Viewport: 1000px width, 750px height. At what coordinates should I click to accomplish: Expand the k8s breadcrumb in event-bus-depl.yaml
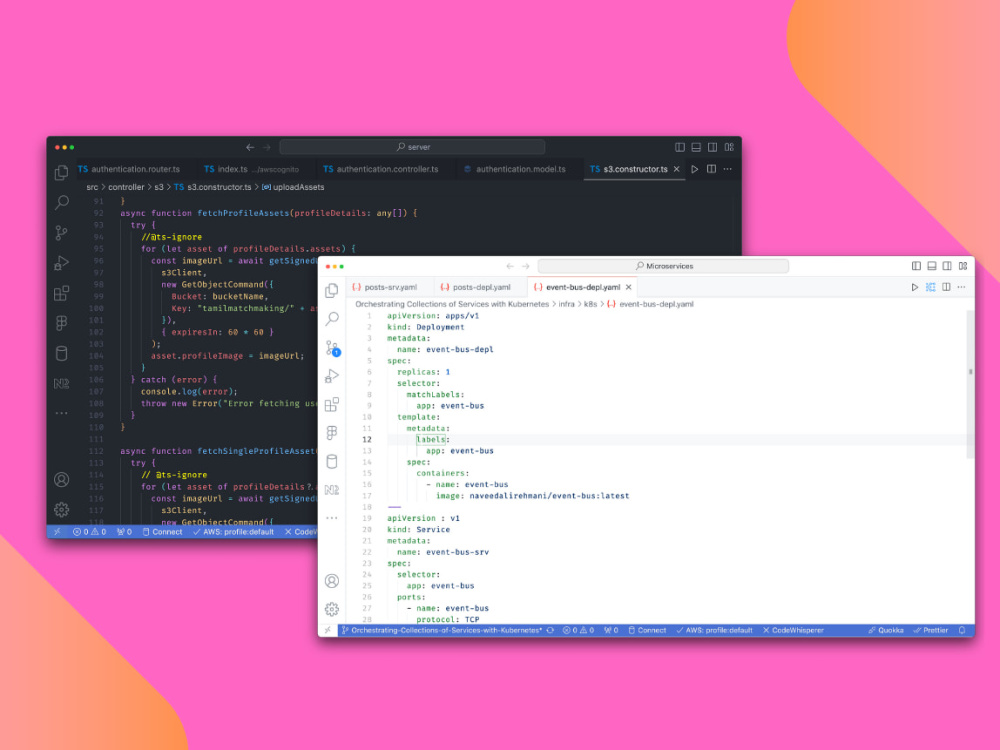pyautogui.click(x=588, y=304)
